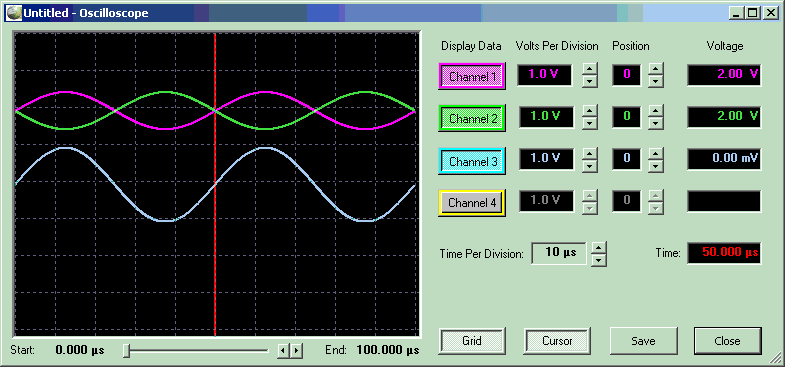Increase Channel 1 volts per division
The image size is (785, 367).
[x=590, y=70]
